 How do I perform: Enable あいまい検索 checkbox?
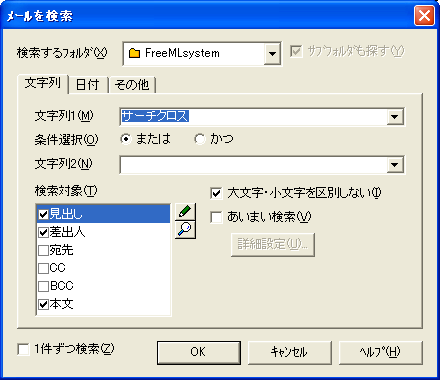216,218
